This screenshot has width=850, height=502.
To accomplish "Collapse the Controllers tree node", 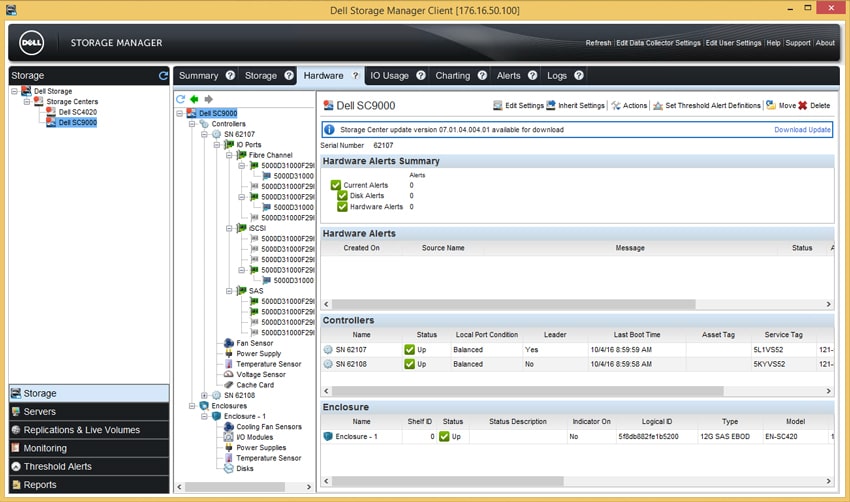I will click(x=192, y=124).
